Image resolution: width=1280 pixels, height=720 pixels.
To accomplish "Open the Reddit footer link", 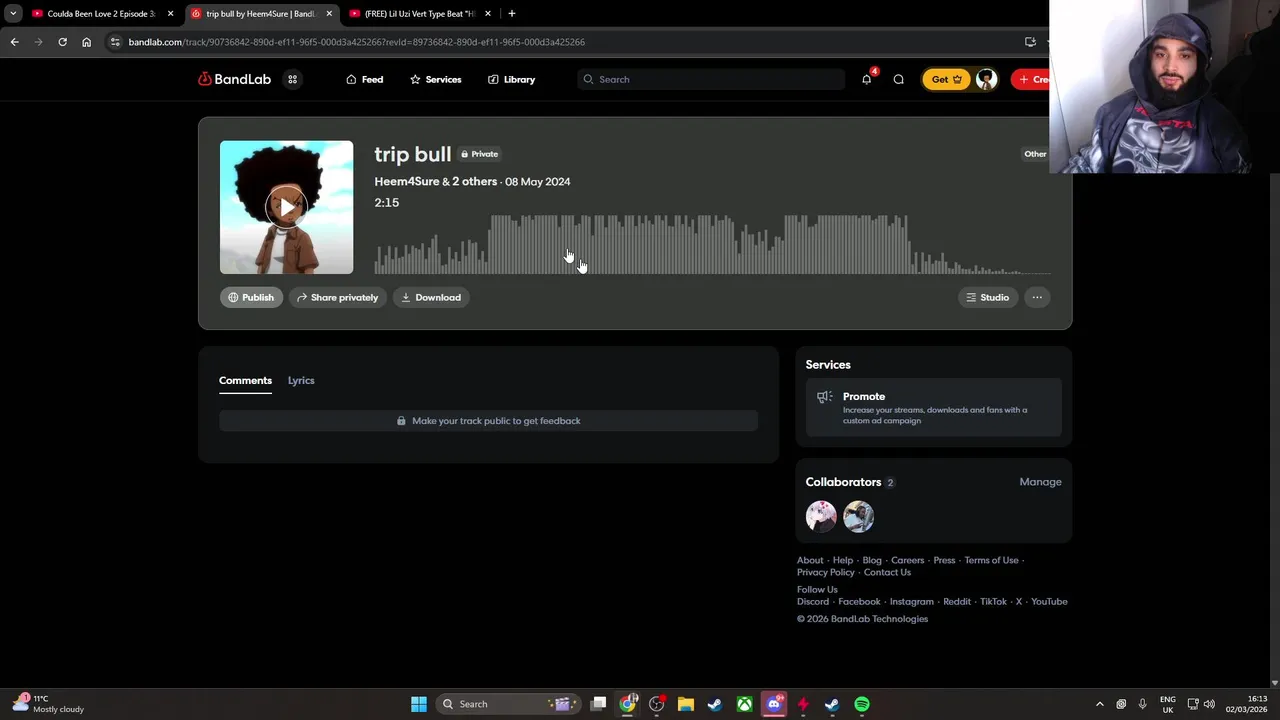I will 957,601.
